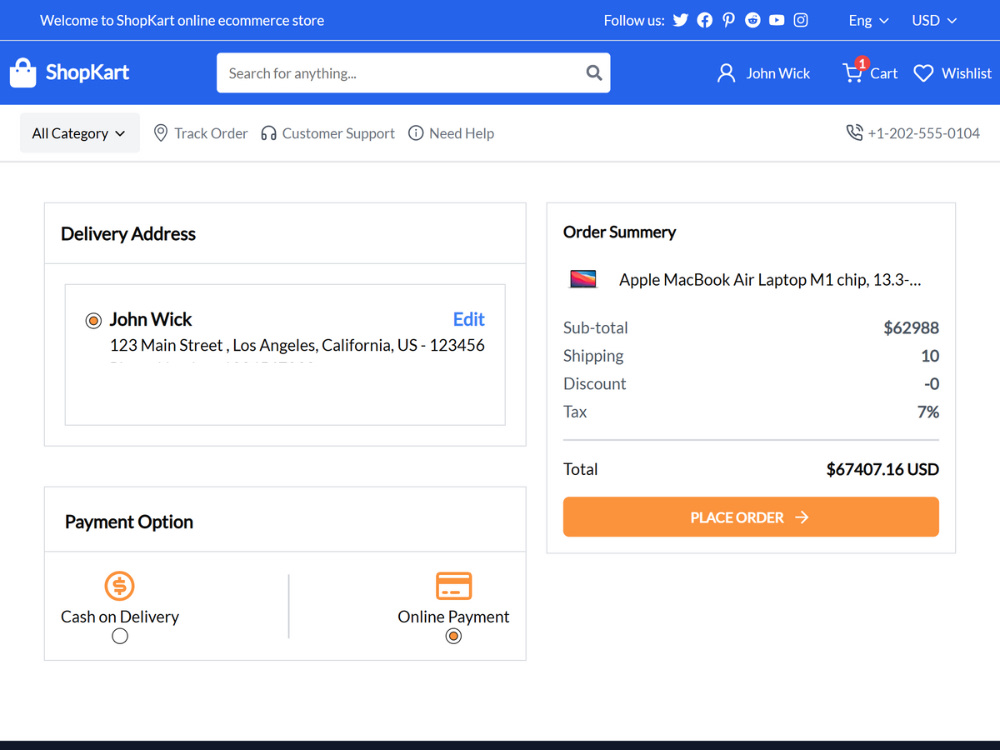Viewport: 1000px width, 750px height.
Task: Click the ShopKart brand name
Action: [87, 73]
